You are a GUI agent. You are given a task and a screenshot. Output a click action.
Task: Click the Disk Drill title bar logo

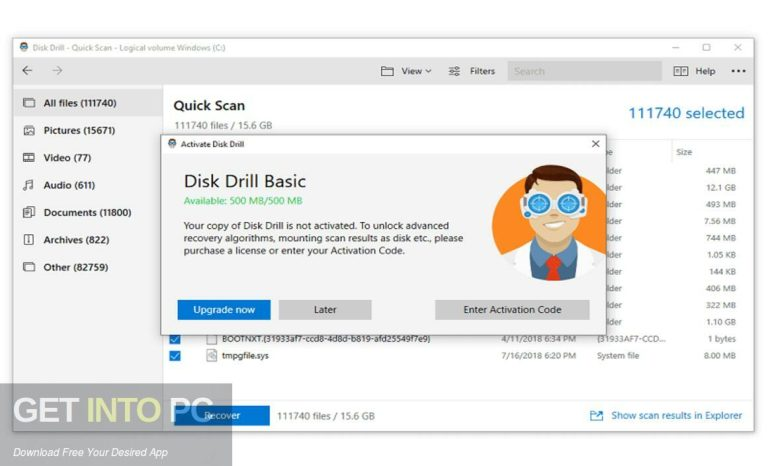point(24,47)
